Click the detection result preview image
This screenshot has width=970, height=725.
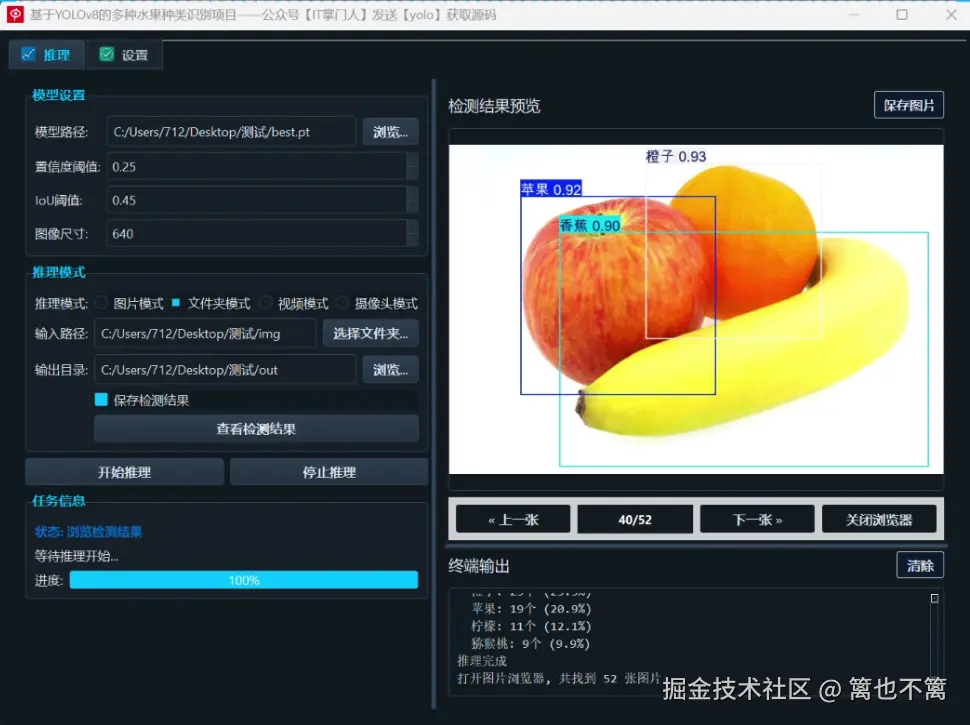pyautogui.click(x=696, y=309)
